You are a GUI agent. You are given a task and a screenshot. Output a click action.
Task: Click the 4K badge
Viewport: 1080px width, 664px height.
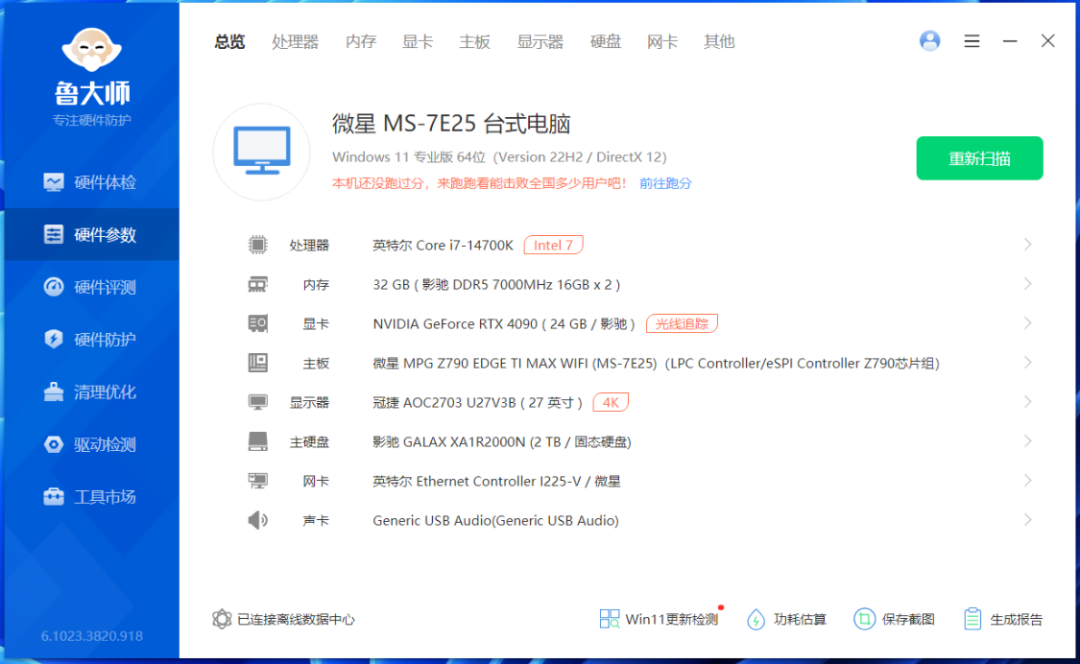610,402
